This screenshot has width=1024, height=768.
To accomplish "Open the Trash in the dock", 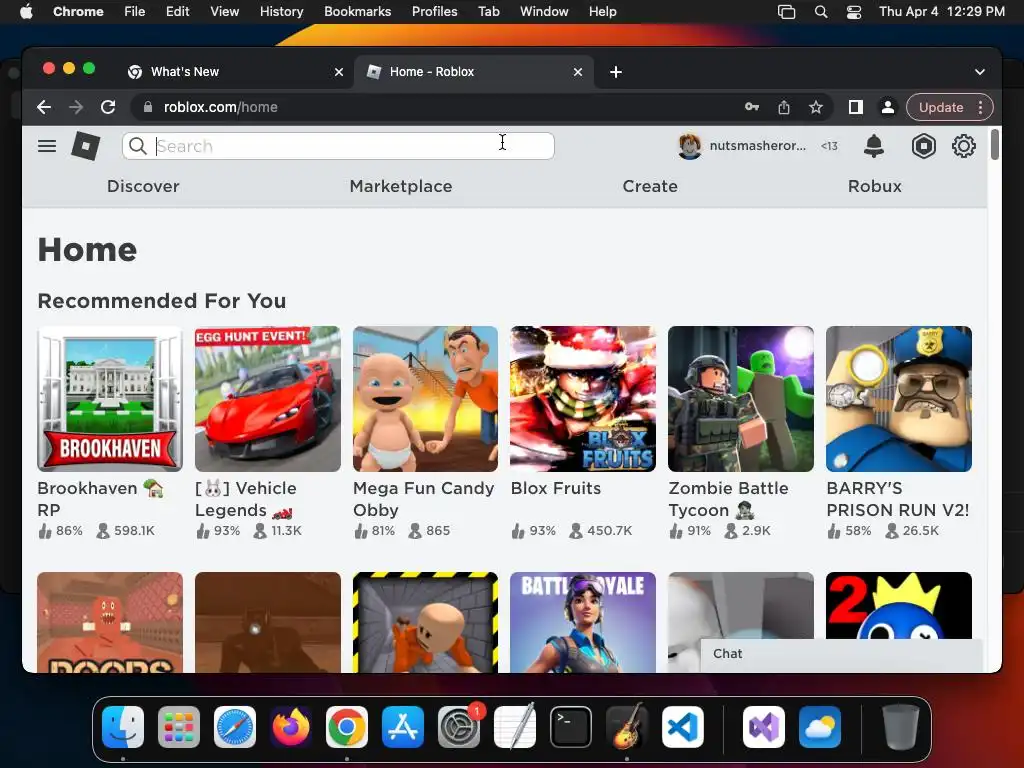I will click(901, 727).
